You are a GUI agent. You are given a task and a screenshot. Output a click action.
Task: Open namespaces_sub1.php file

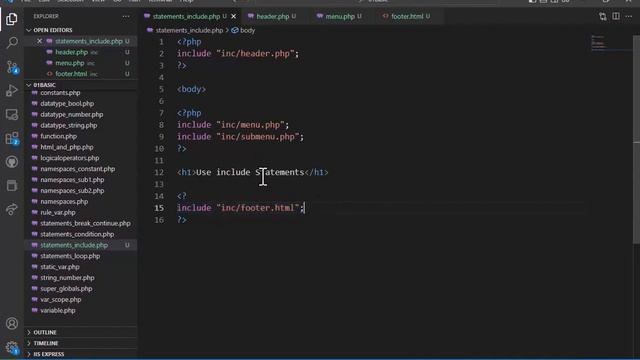coord(72,180)
